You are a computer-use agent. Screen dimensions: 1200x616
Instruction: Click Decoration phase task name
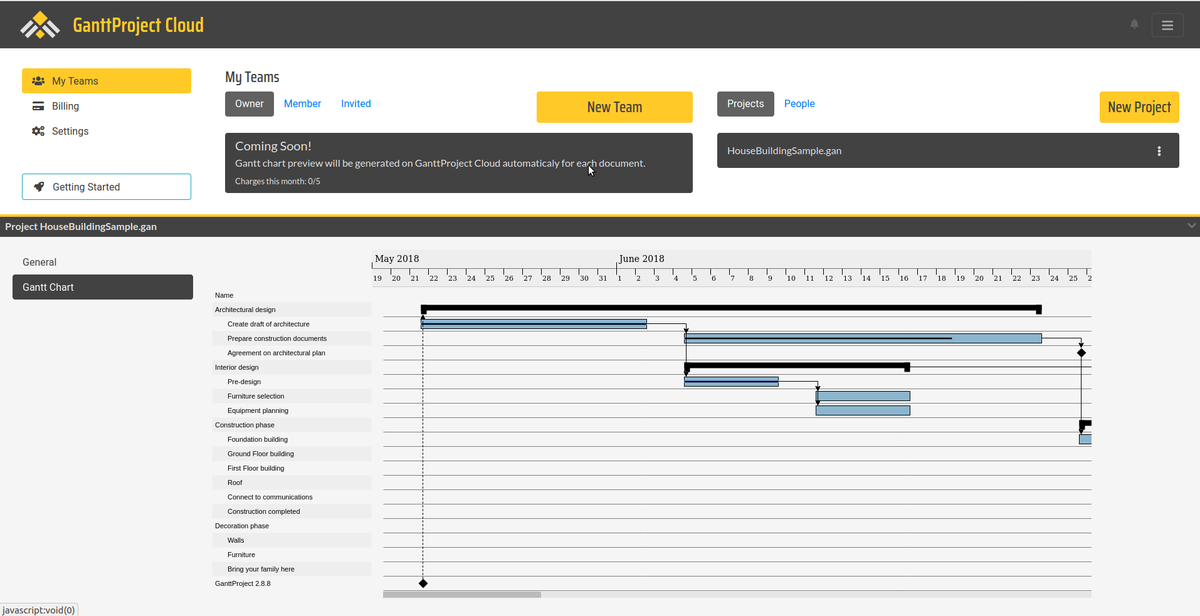(242, 526)
